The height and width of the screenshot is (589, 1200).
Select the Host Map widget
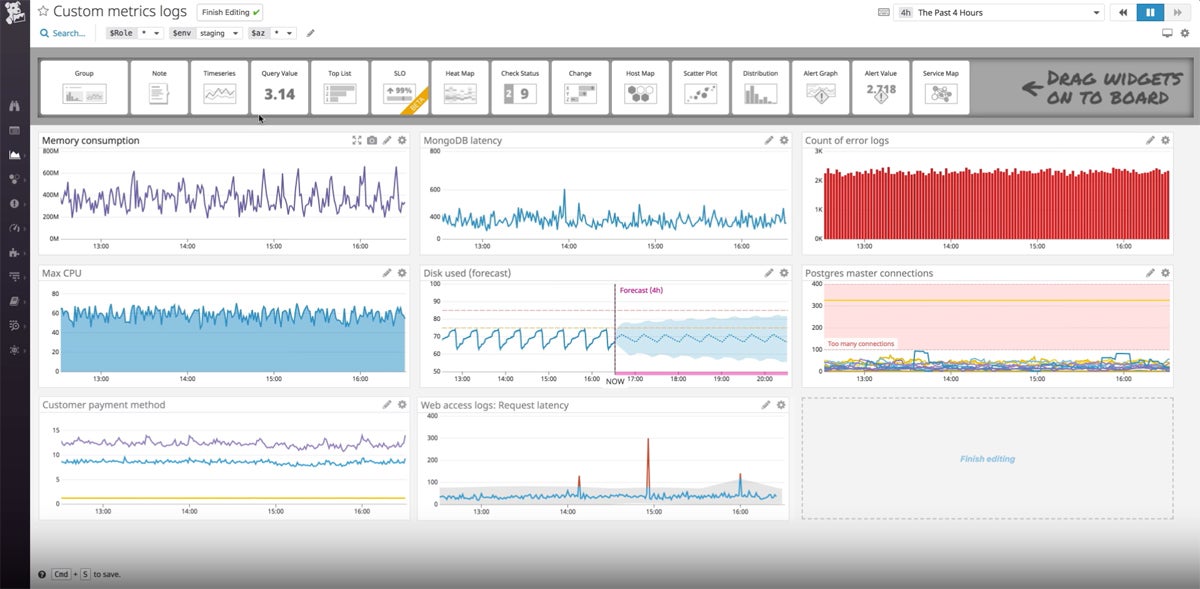640,87
